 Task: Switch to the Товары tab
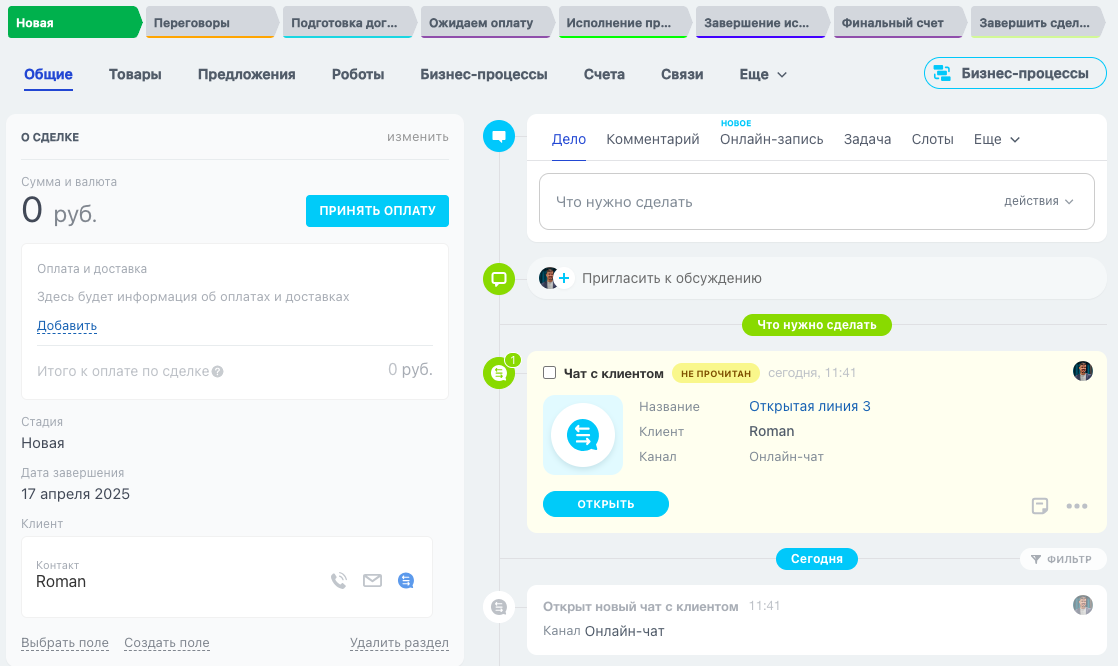(x=135, y=74)
